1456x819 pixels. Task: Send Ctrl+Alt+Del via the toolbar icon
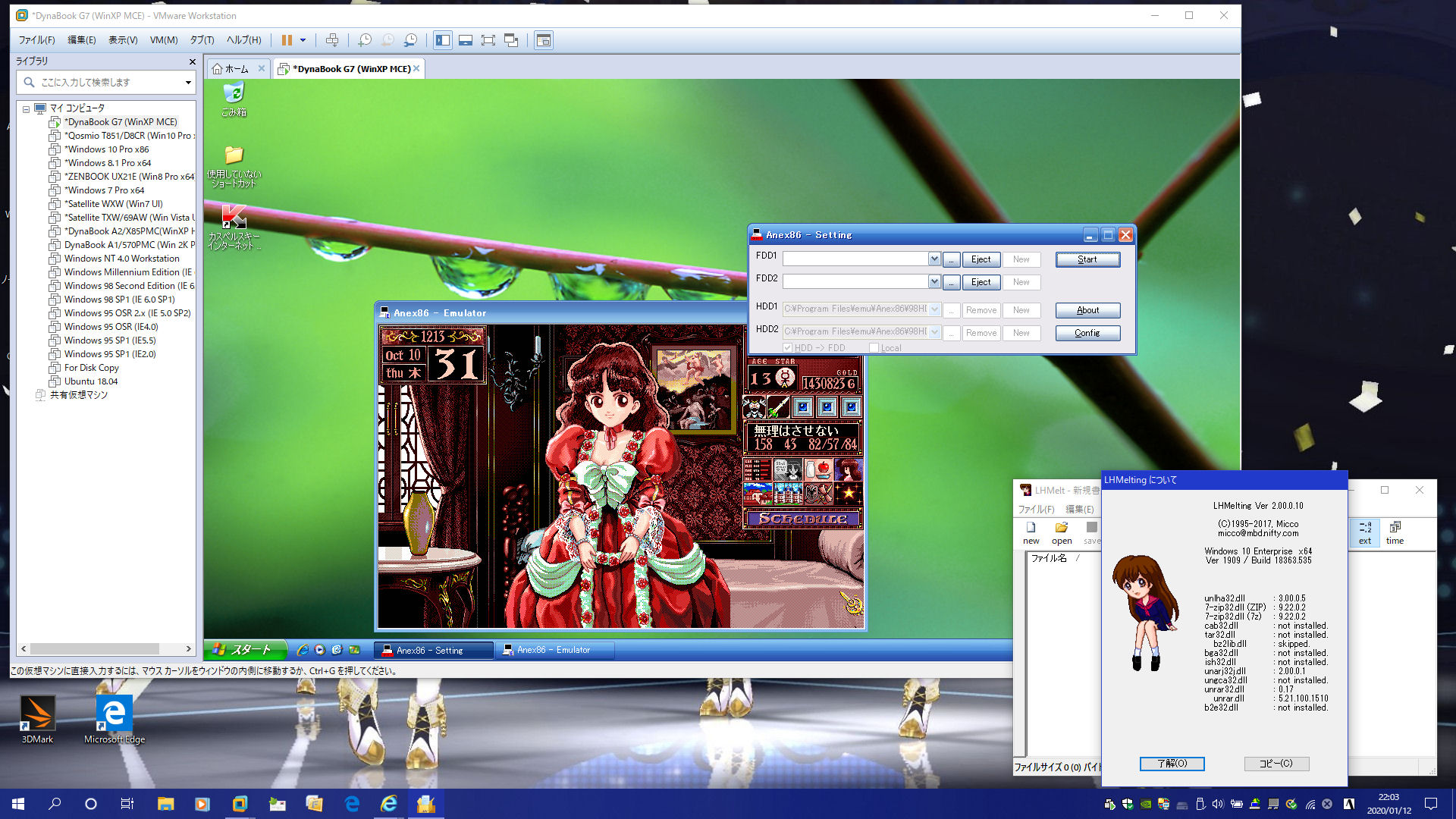332,40
